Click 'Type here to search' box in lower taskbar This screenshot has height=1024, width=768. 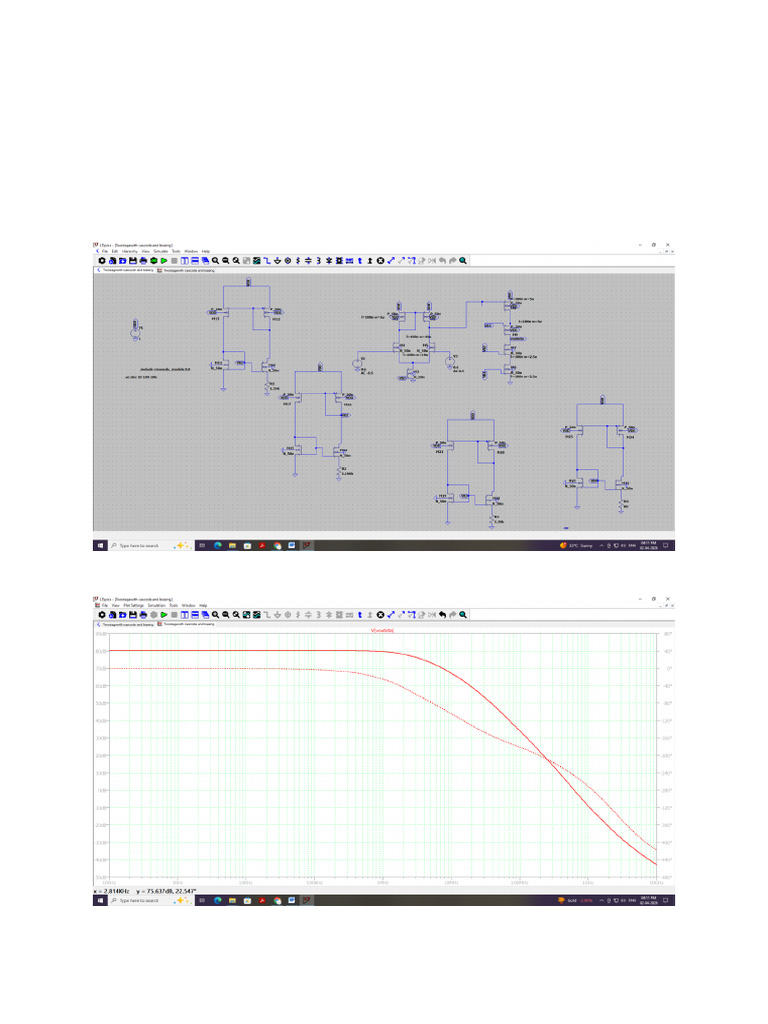tap(152, 900)
